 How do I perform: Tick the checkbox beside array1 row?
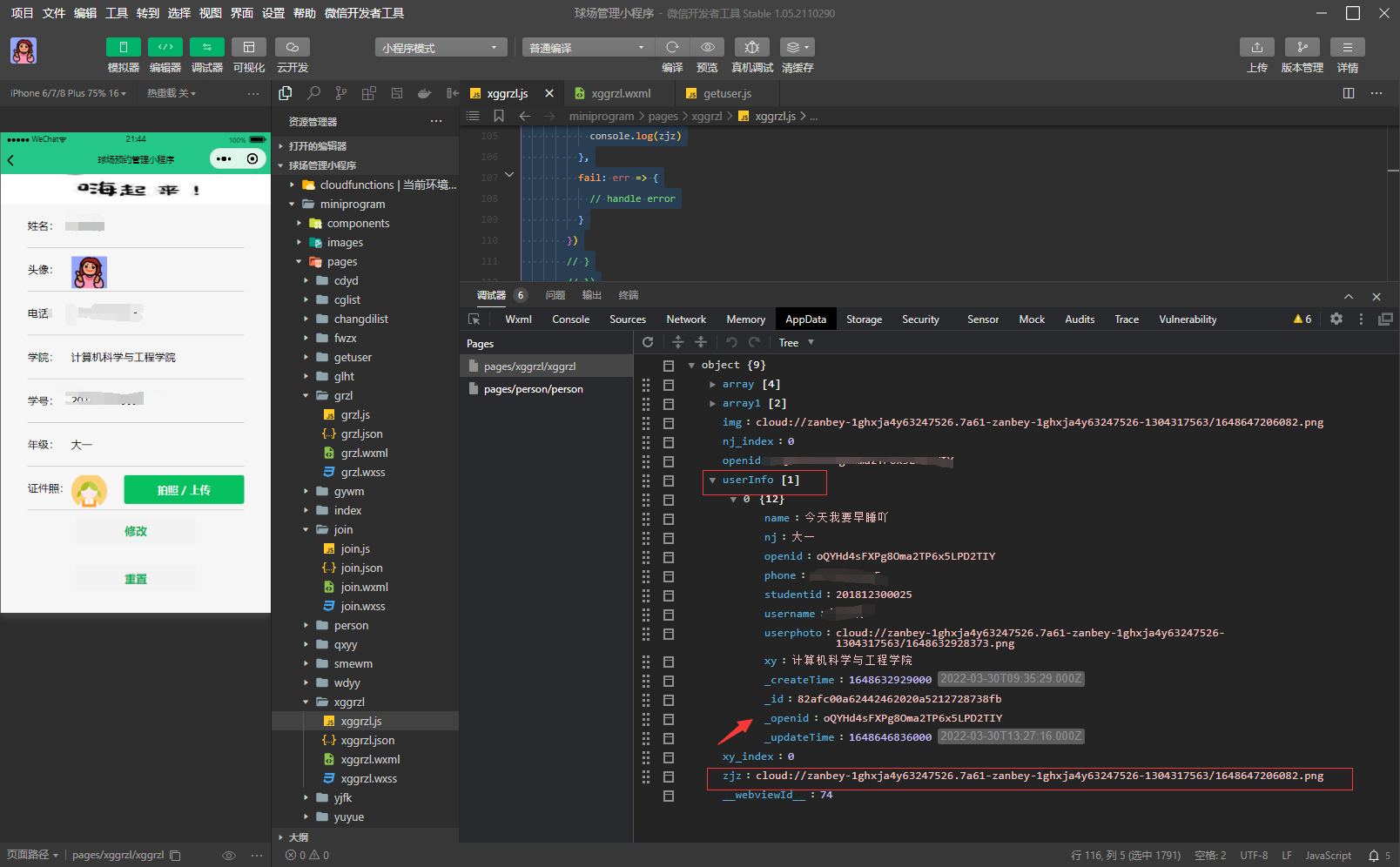669,404
